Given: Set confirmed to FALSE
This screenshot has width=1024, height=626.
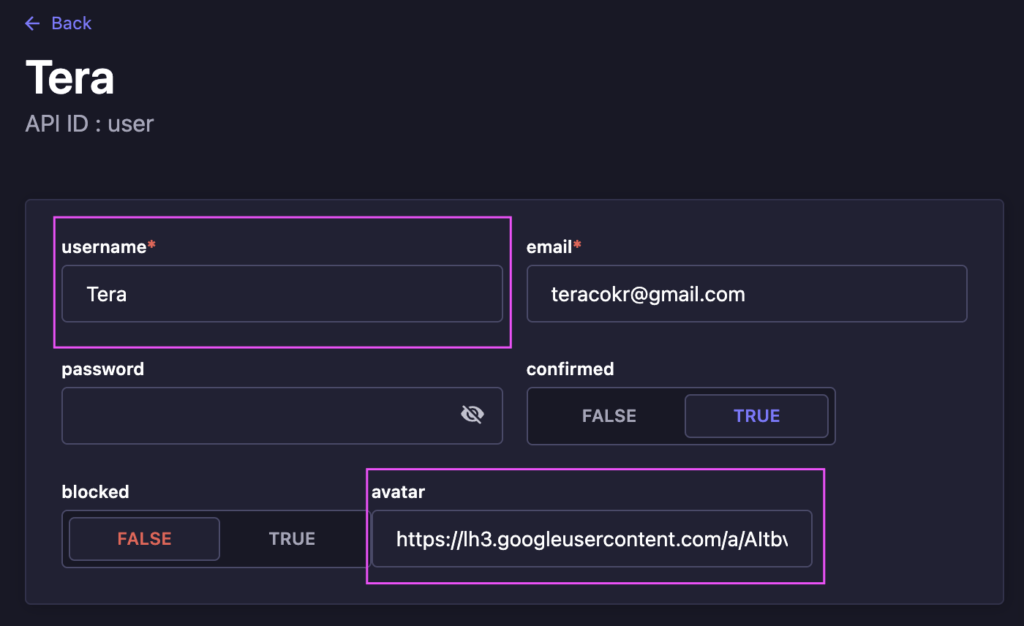Looking at the screenshot, I should click(x=608, y=416).
